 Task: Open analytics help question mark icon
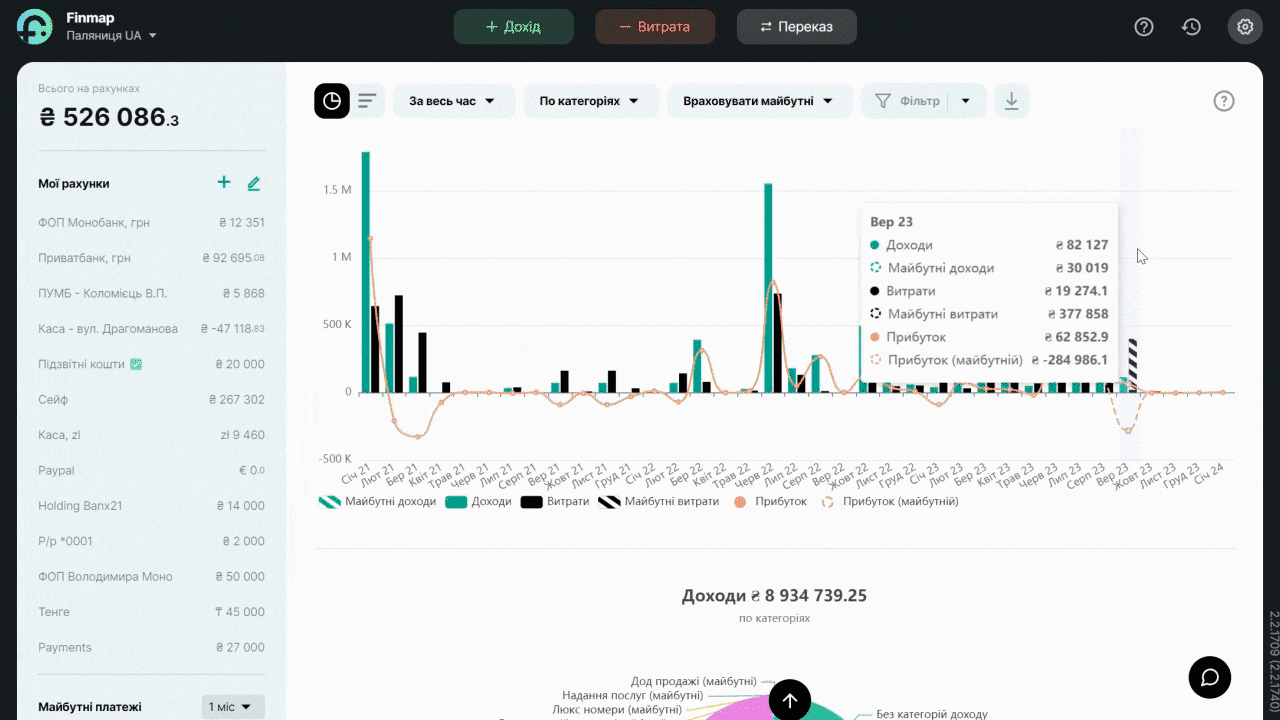1224,101
